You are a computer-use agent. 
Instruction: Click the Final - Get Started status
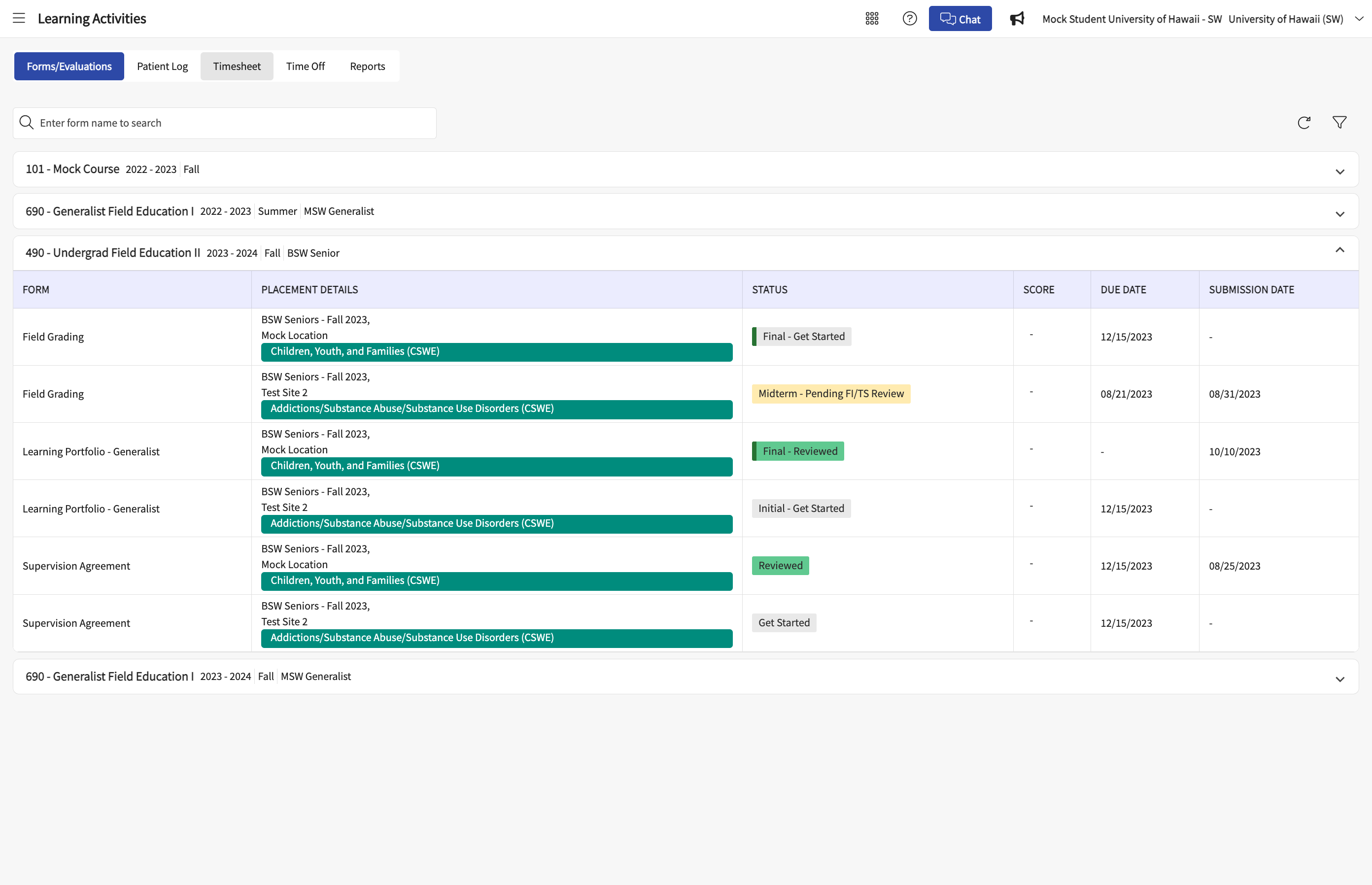pyautogui.click(x=802, y=336)
